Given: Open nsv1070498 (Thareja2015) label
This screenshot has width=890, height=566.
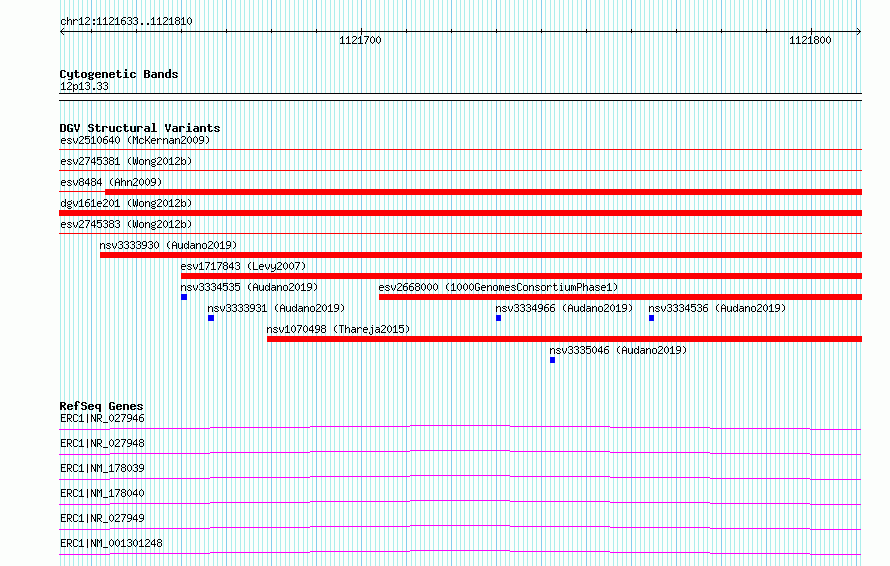Looking at the screenshot, I should pyautogui.click(x=338, y=329).
